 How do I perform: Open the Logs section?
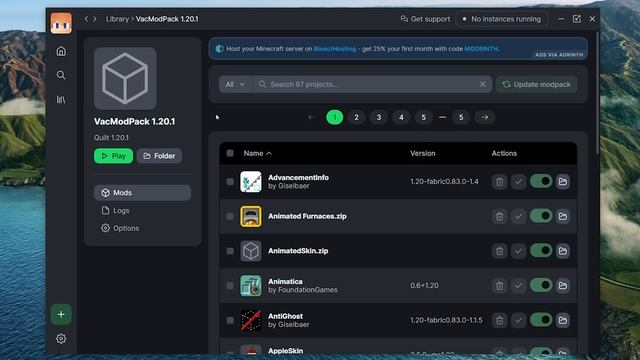pyautogui.click(x=116, y=210)
